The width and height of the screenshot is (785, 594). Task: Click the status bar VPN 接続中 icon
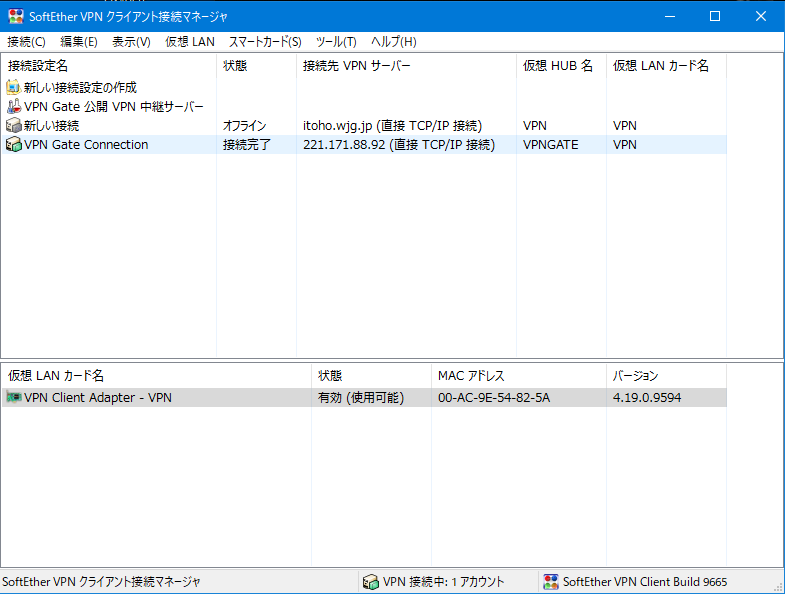[370, 582]
